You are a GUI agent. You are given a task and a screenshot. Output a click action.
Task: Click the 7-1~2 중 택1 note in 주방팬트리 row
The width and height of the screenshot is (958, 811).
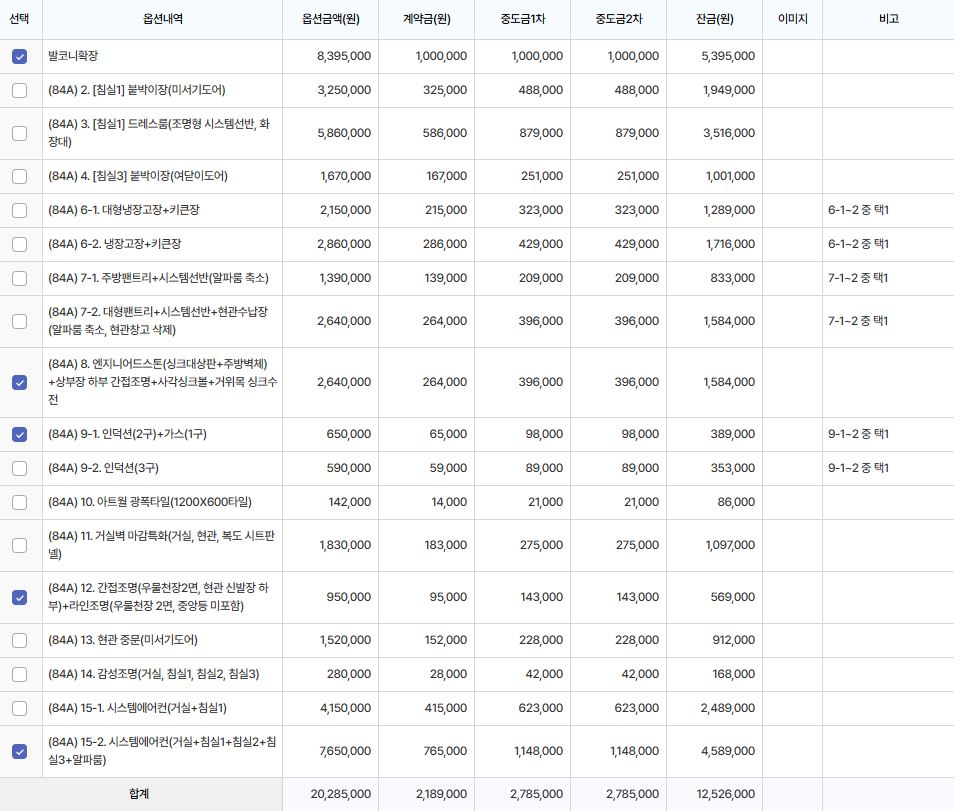(x=858, y=278)
